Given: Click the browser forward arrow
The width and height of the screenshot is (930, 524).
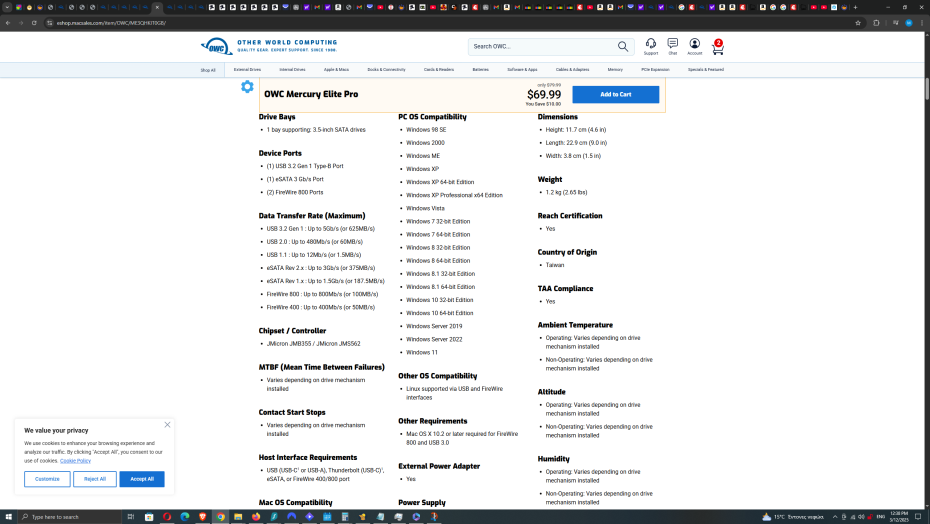Looking at the screenshot, I should coord(21,23).
